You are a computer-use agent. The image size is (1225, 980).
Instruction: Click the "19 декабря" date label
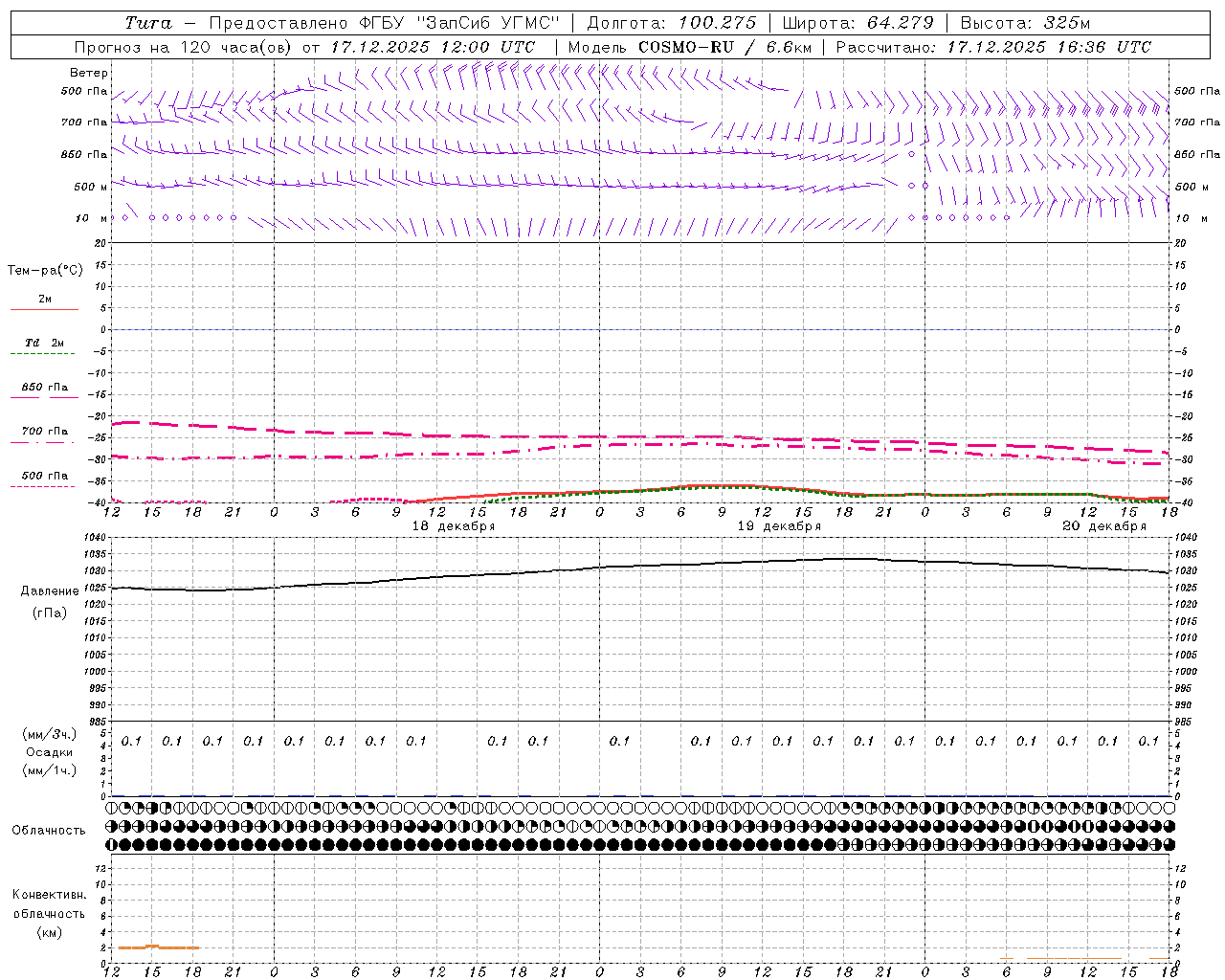(x=779, y=526)
